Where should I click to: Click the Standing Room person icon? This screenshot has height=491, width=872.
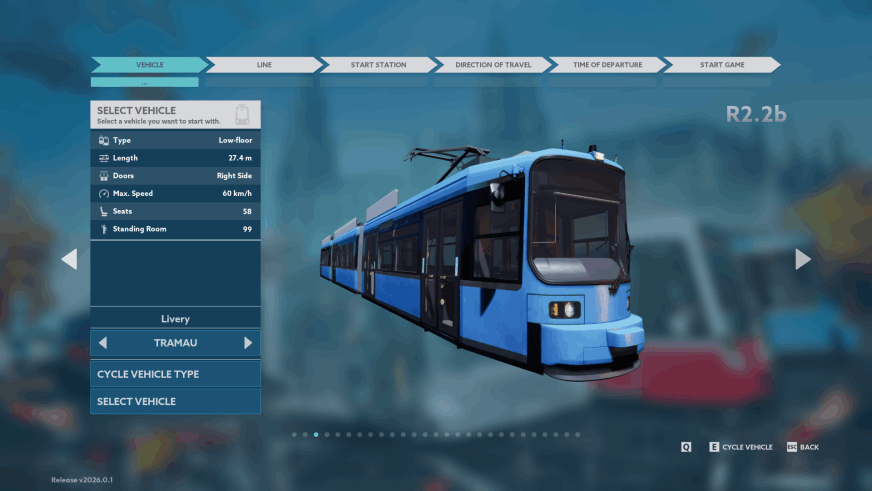[x=103, y=229]
